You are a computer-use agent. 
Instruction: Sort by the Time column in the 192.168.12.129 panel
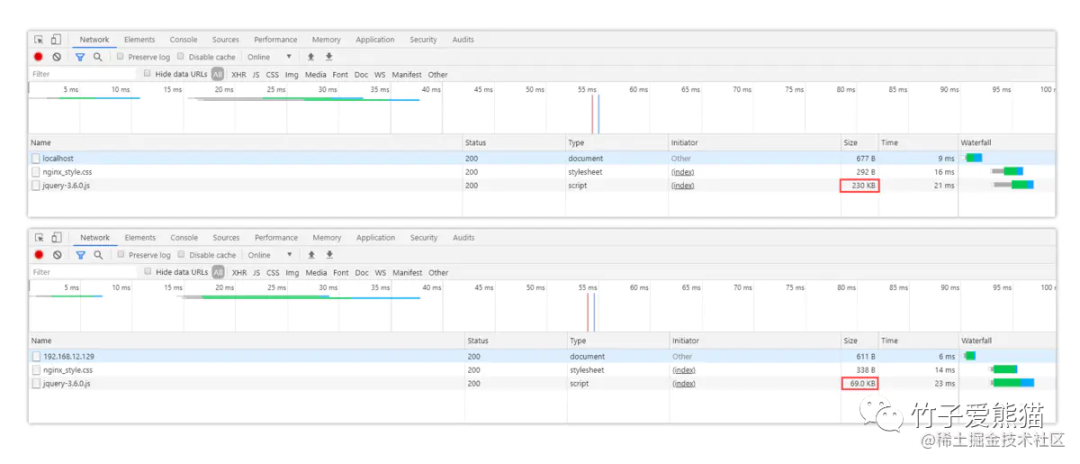(x=919, y=341)
